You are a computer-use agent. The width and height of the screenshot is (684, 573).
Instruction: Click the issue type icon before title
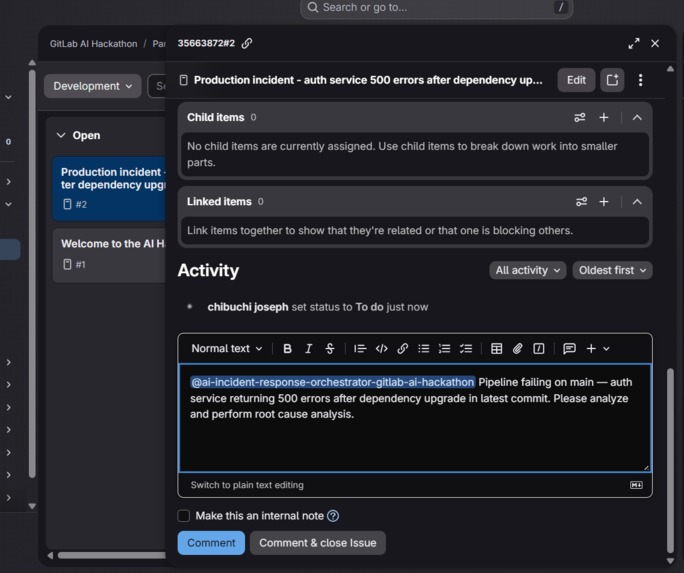[x=184, y=80]
